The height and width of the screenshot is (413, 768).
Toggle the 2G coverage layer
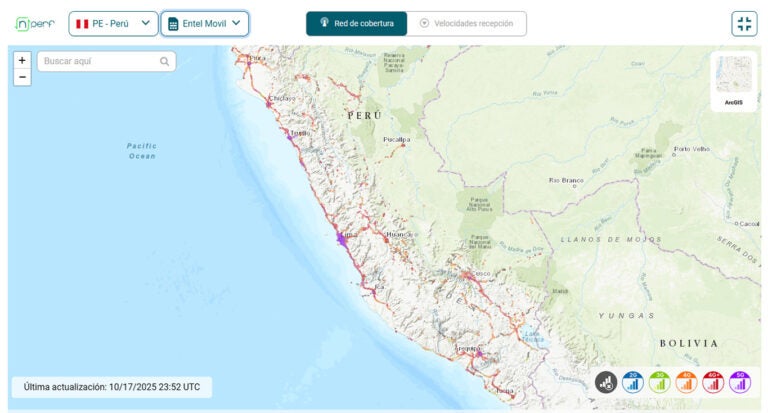(x=633, y=381)
